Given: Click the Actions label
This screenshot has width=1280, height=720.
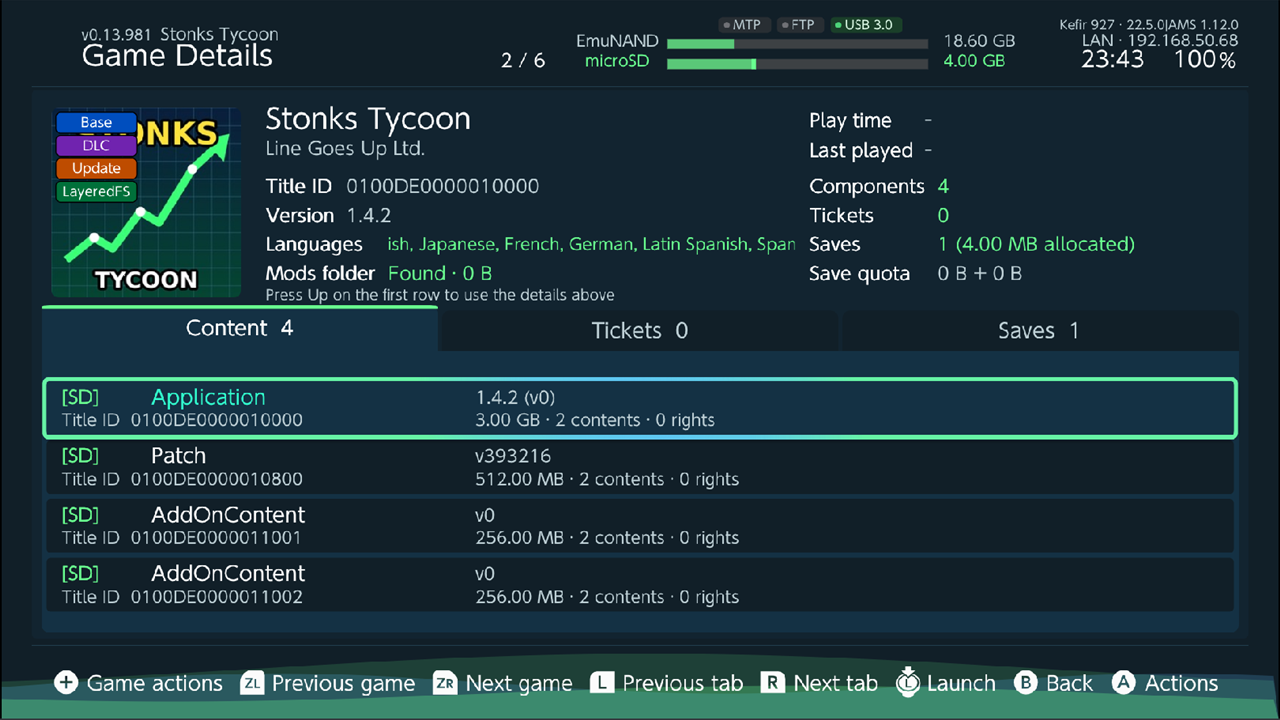Looking at the screenshot, I should click(x=1181, y=684).
